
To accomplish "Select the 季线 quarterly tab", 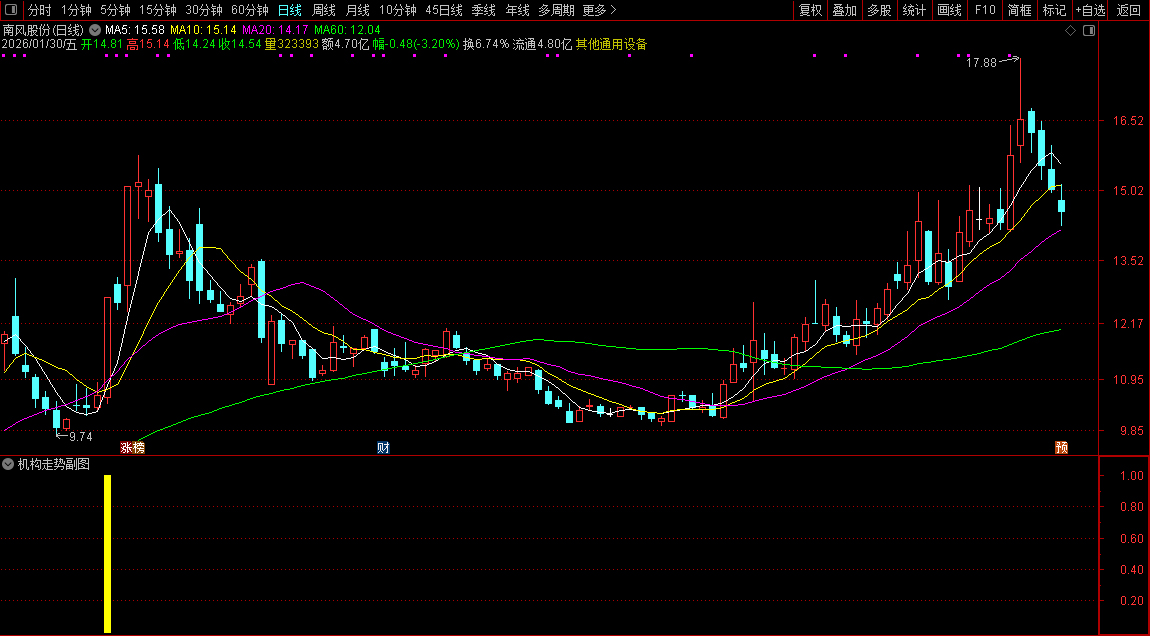I will point(483,10).
